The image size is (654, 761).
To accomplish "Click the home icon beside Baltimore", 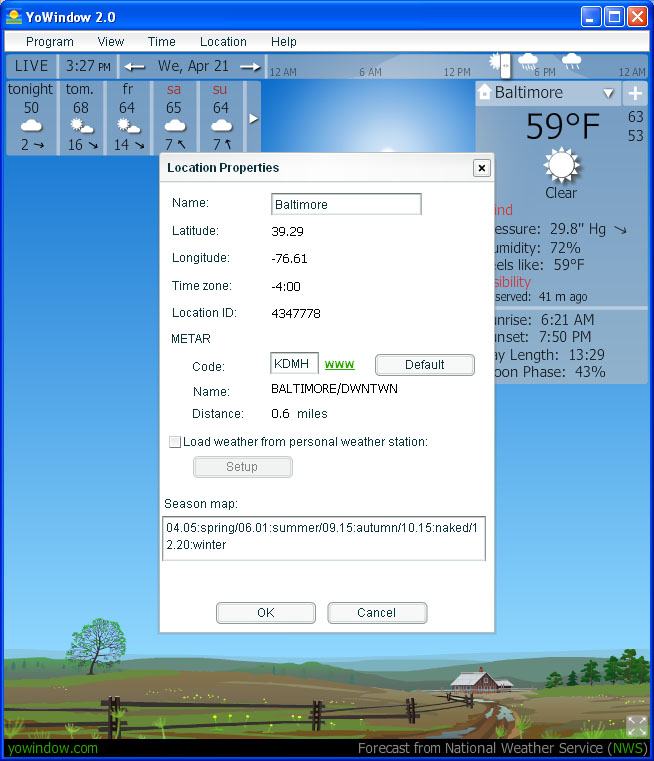I will (x=484, y=92).
